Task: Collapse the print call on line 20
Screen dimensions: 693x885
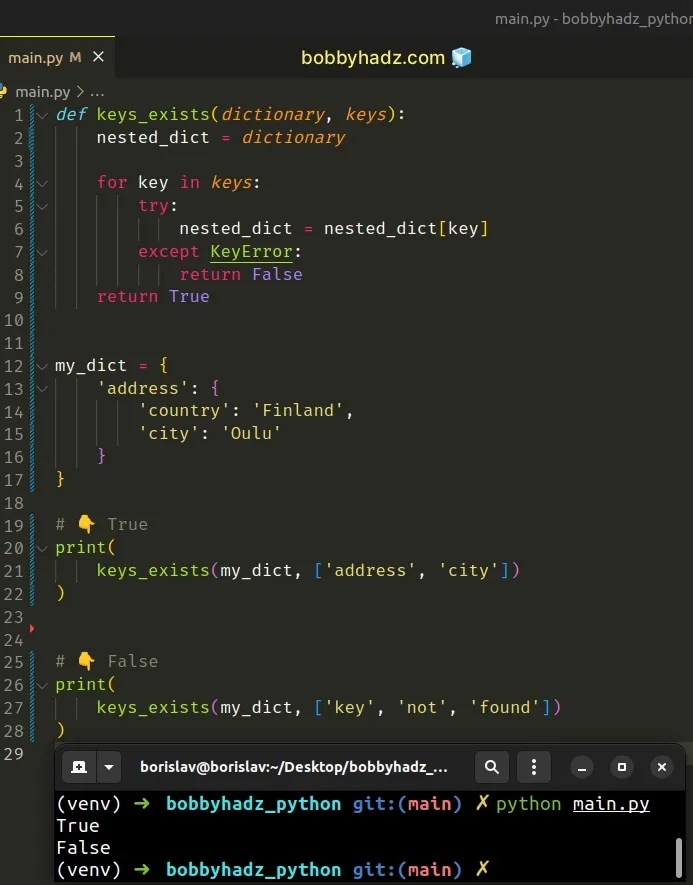Action: tap(42, 548)
